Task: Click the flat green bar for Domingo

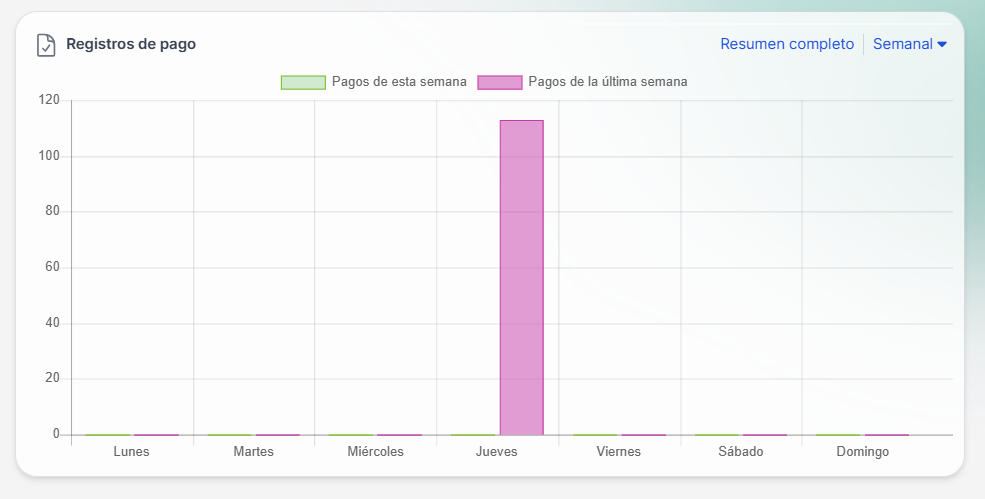Action: coord(838,435)
